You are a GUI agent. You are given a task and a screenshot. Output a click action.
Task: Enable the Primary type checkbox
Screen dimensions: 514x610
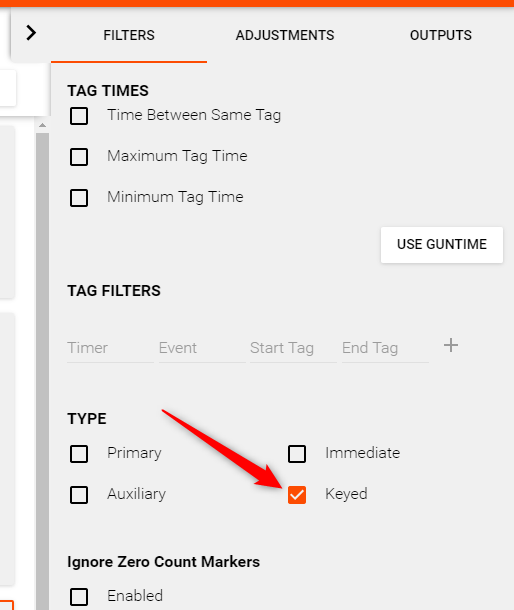(x=79, y=454)
